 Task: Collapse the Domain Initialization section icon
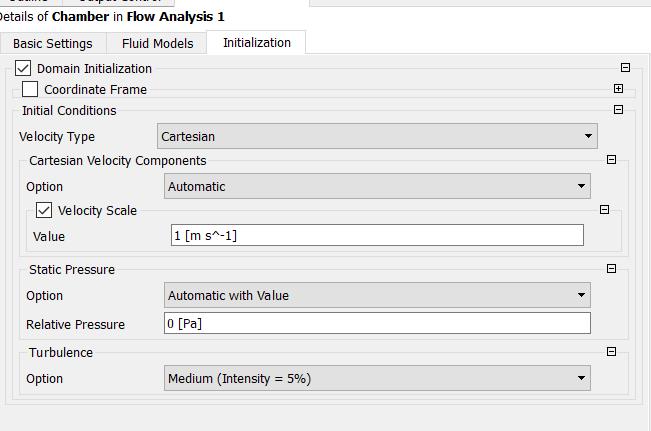[x=625, y=68]
